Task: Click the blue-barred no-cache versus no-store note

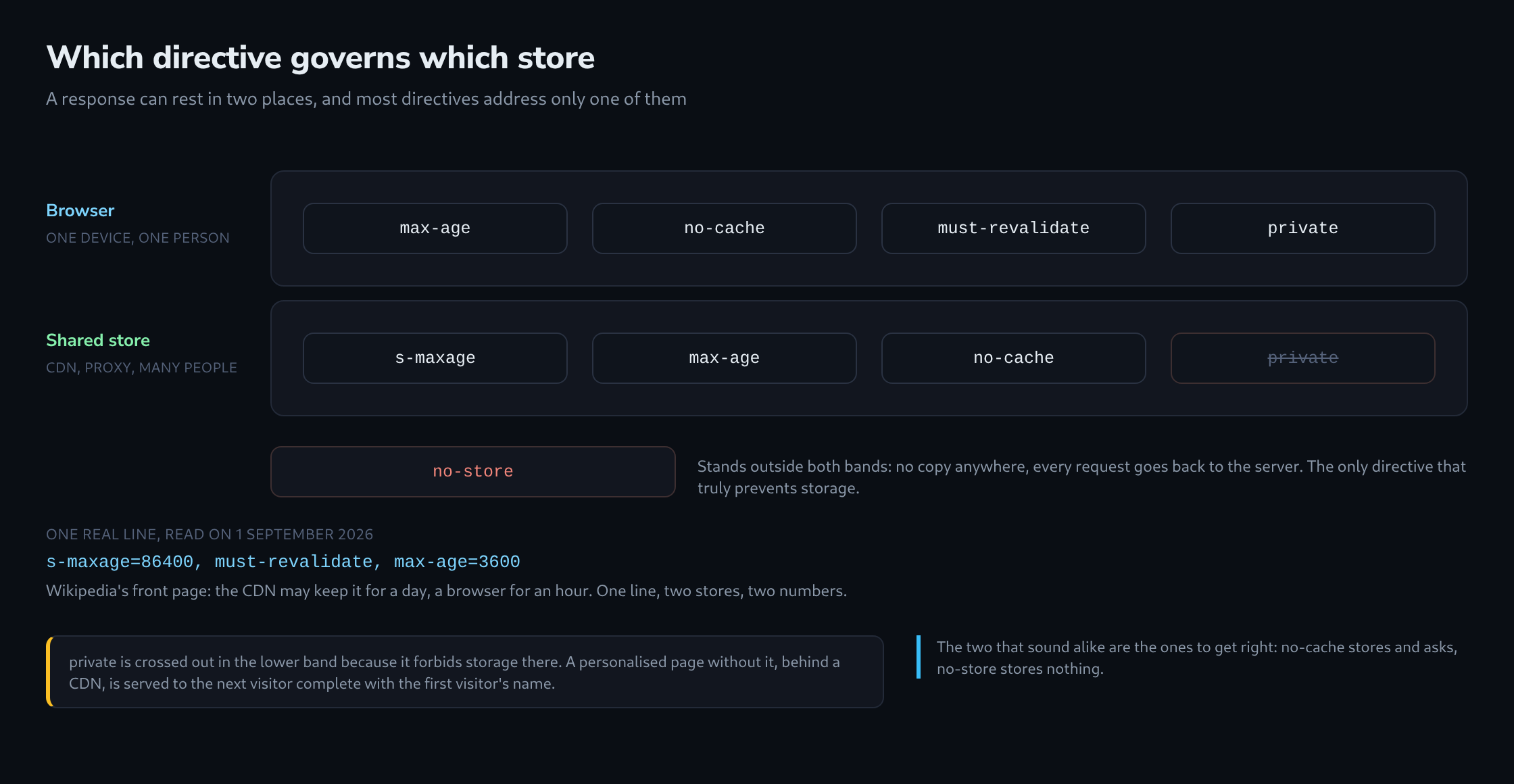Action: click(1192, 658)
